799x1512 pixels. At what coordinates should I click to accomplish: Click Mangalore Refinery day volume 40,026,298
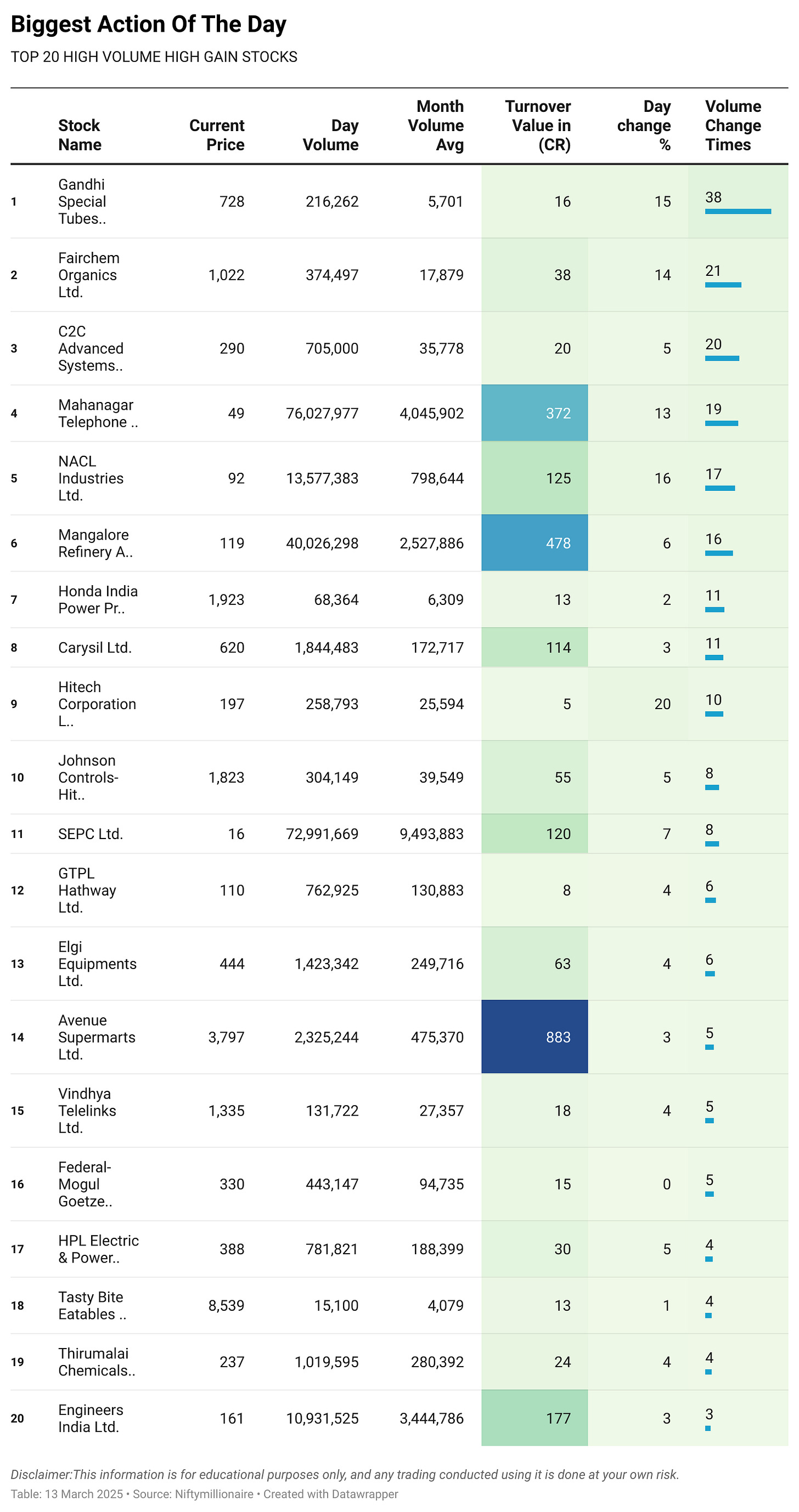point(322,543)
